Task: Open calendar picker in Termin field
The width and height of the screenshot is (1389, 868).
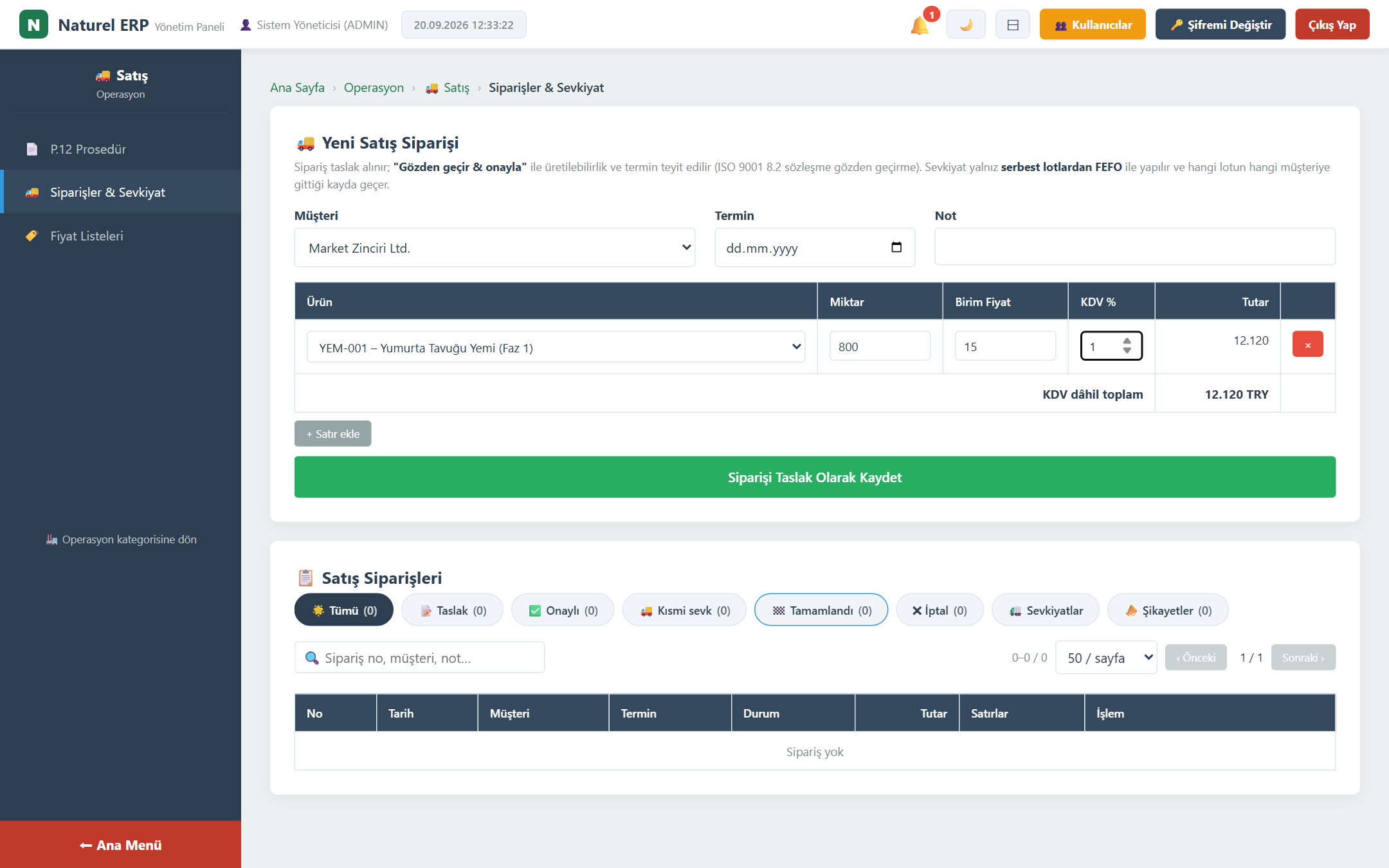Action: click(x=896, y=248)
